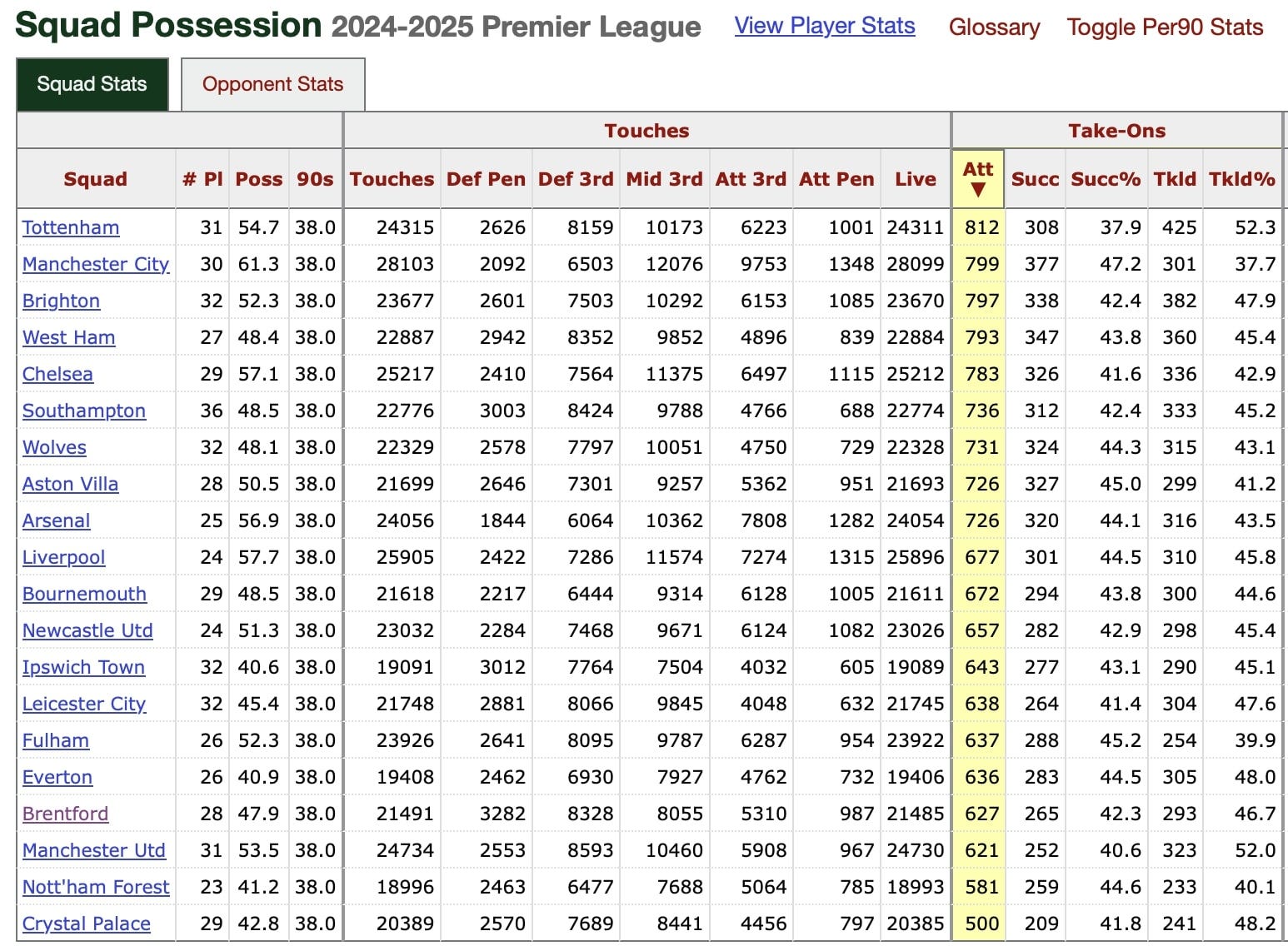The image size is (1288, 946).
Task: Select Manchester Utd's 8593 Def 3rd cell
Action: (576, 850)
